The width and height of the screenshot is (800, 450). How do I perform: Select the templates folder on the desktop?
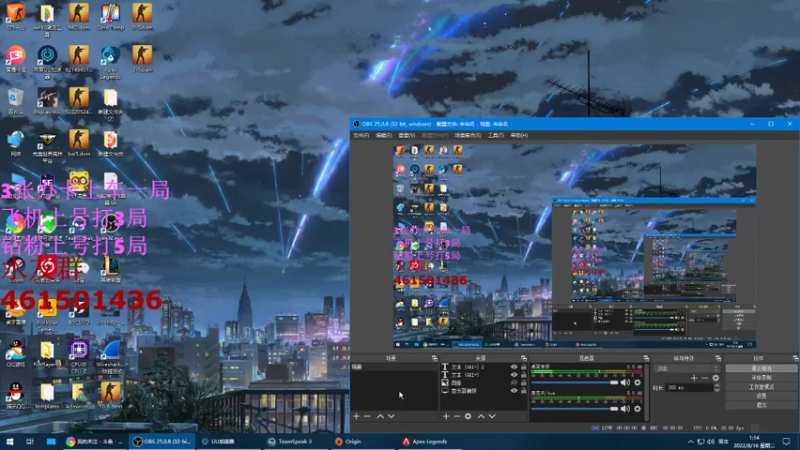[47, 396]
